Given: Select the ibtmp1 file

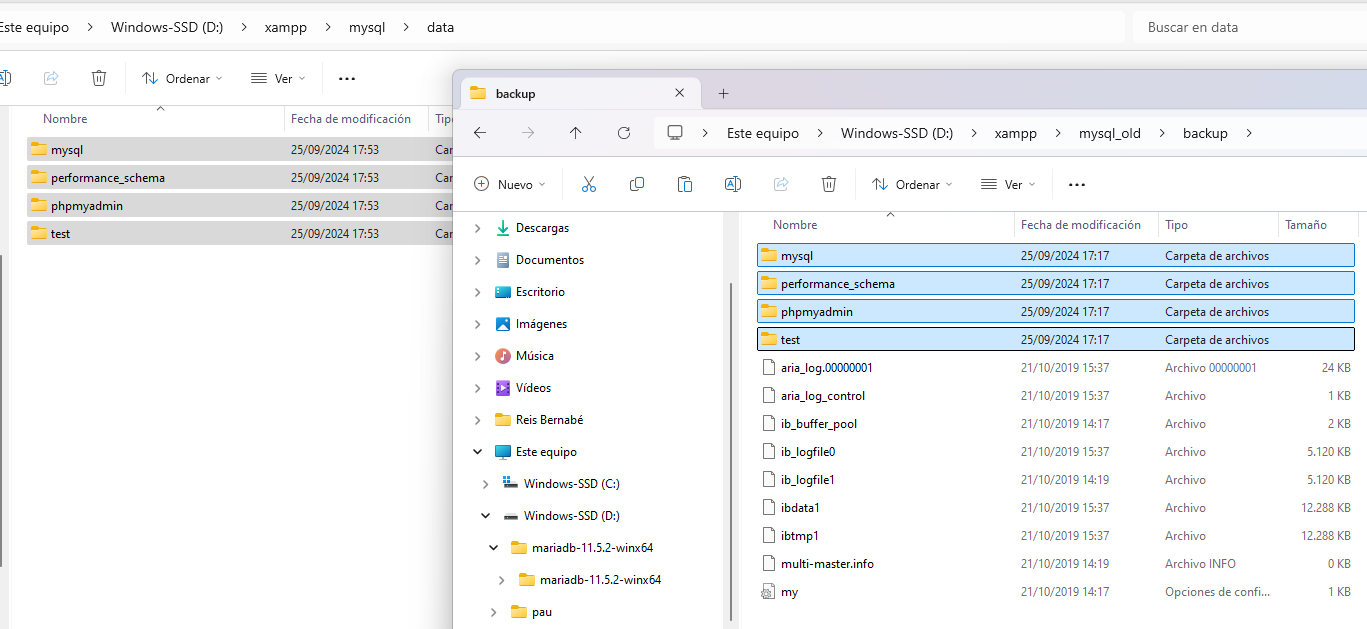Looking at the screenshot, I should (1056, 536).
